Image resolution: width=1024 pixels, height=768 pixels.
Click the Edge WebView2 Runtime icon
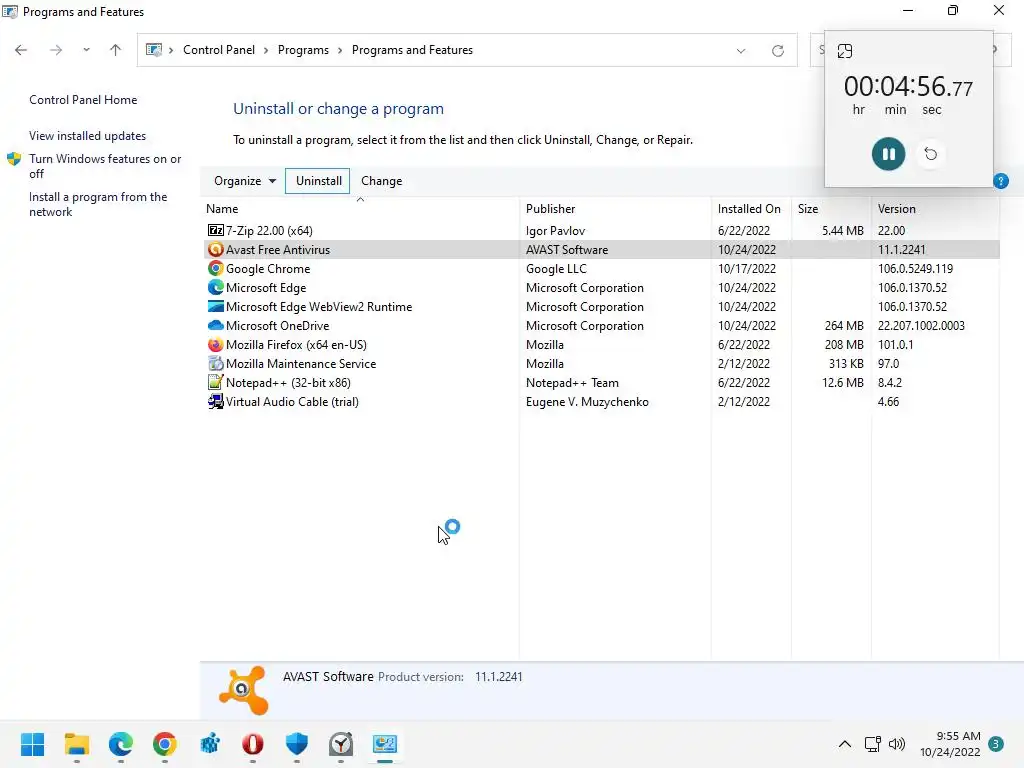coord(216,306)
